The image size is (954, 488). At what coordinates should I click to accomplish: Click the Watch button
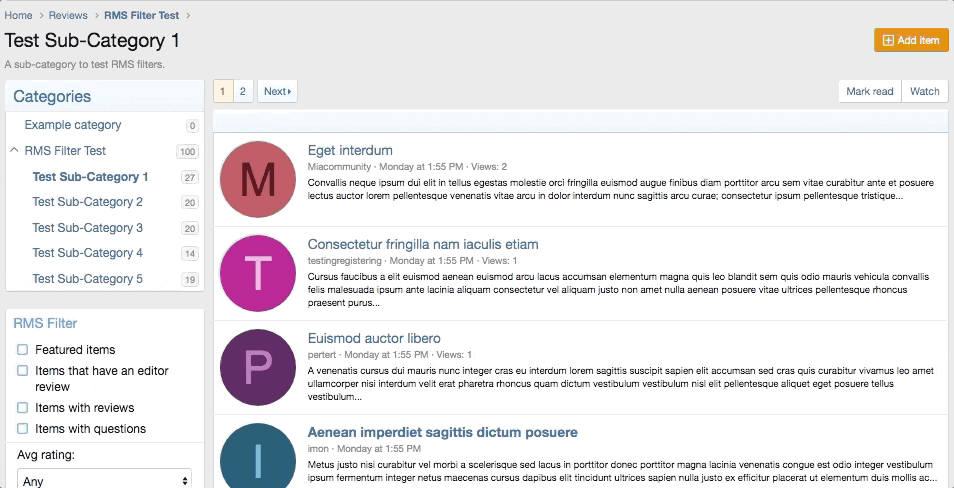(924, 92)
